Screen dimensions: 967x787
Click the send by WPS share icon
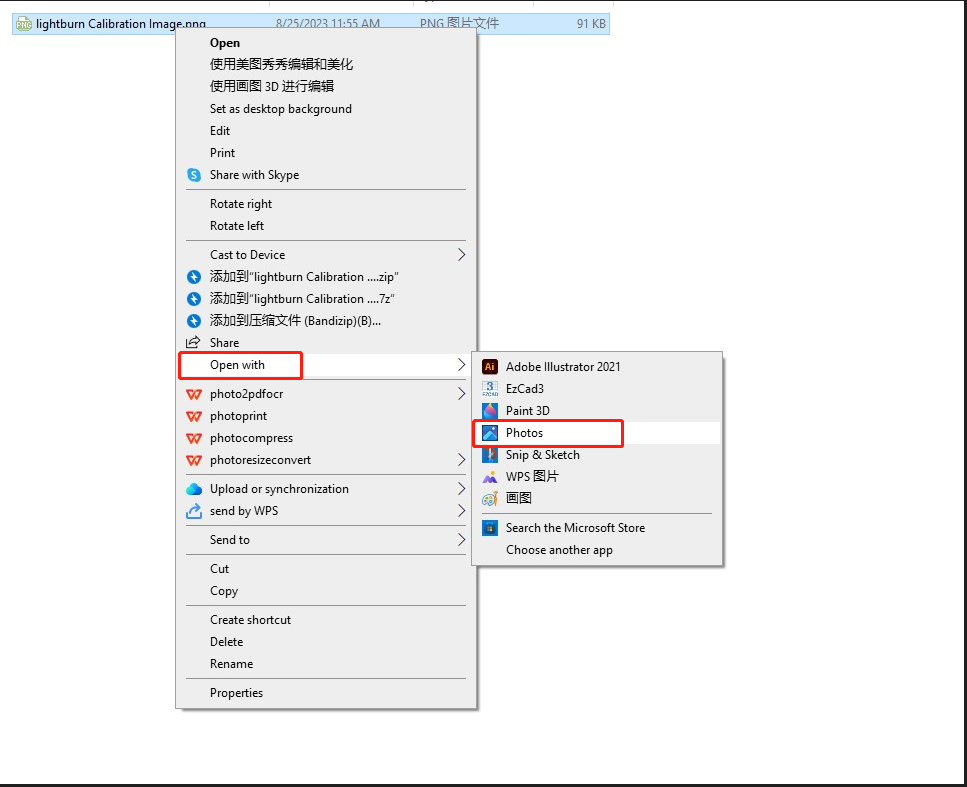(x=194, y=511)
